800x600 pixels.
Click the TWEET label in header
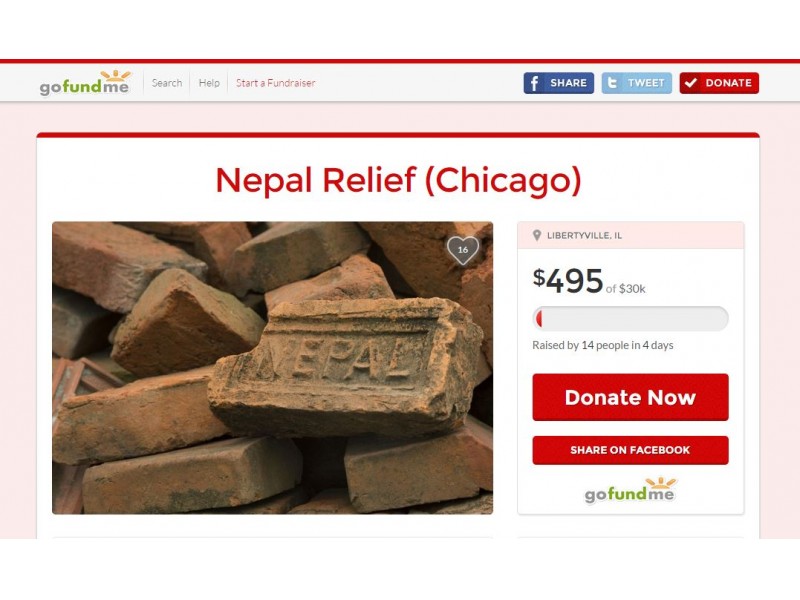click(646, 83)
